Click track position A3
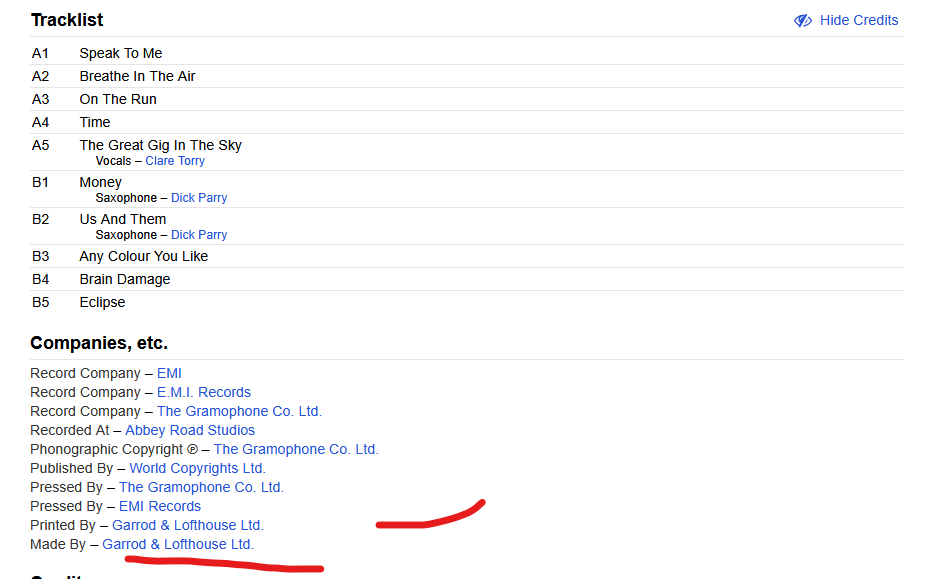The width and height of the screenshot is (928, 579). [x=40, y=99]
